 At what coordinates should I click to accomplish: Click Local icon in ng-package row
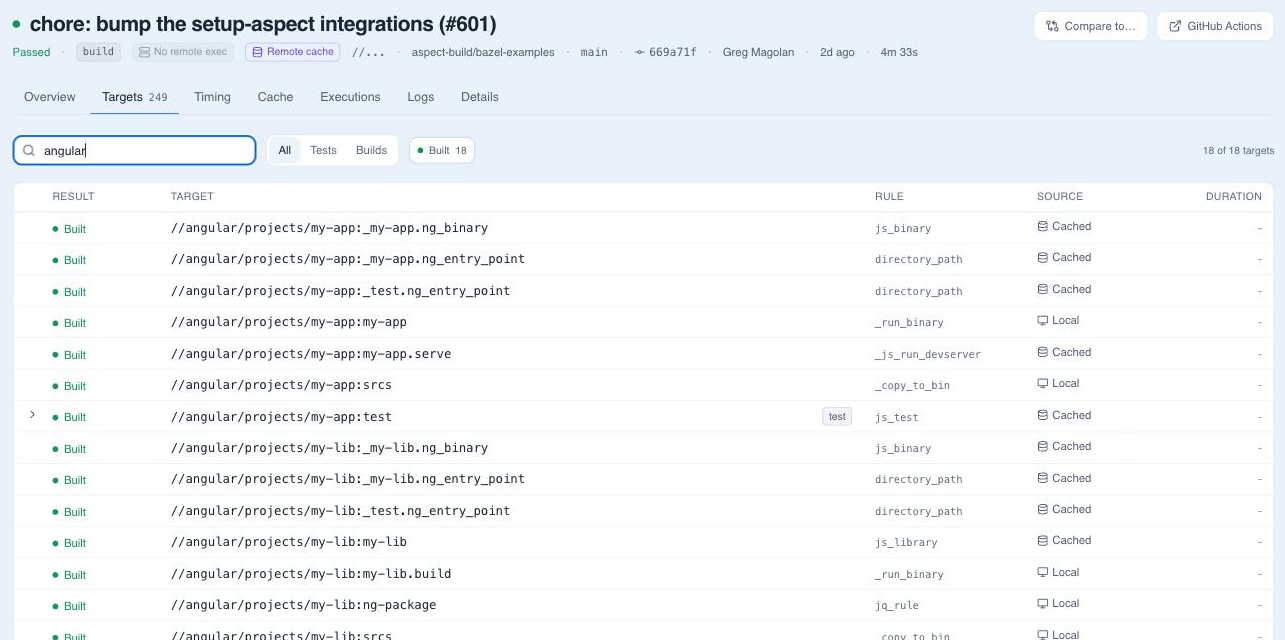click(1043, 604)
